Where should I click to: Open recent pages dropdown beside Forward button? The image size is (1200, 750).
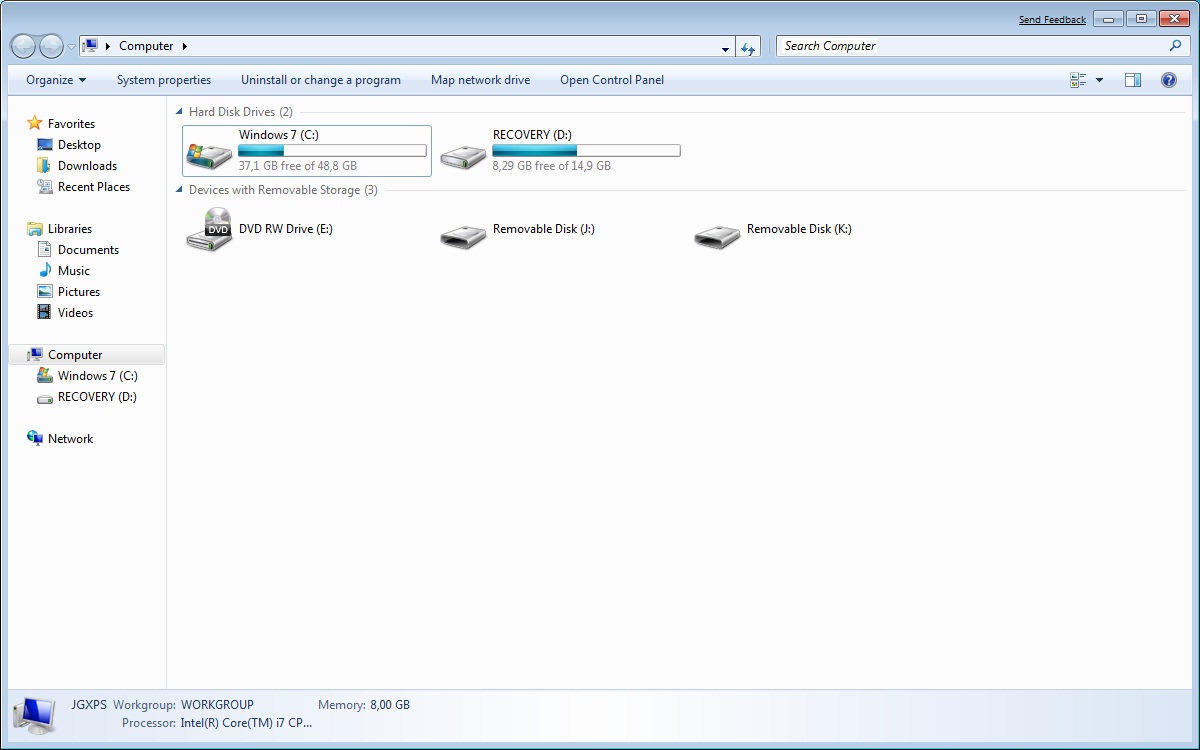click(71, 47)
